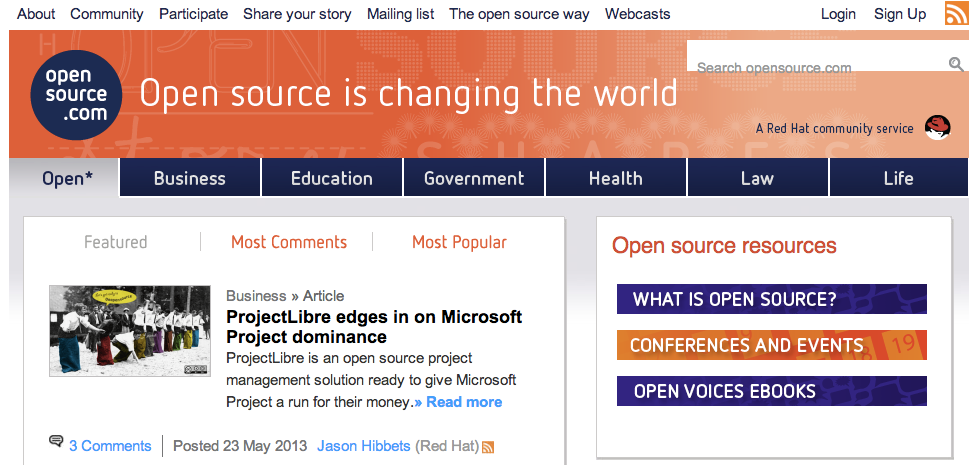Click the What Is Open Source? banner
Screen dimensions: 973x465
(x=771, y=299)
